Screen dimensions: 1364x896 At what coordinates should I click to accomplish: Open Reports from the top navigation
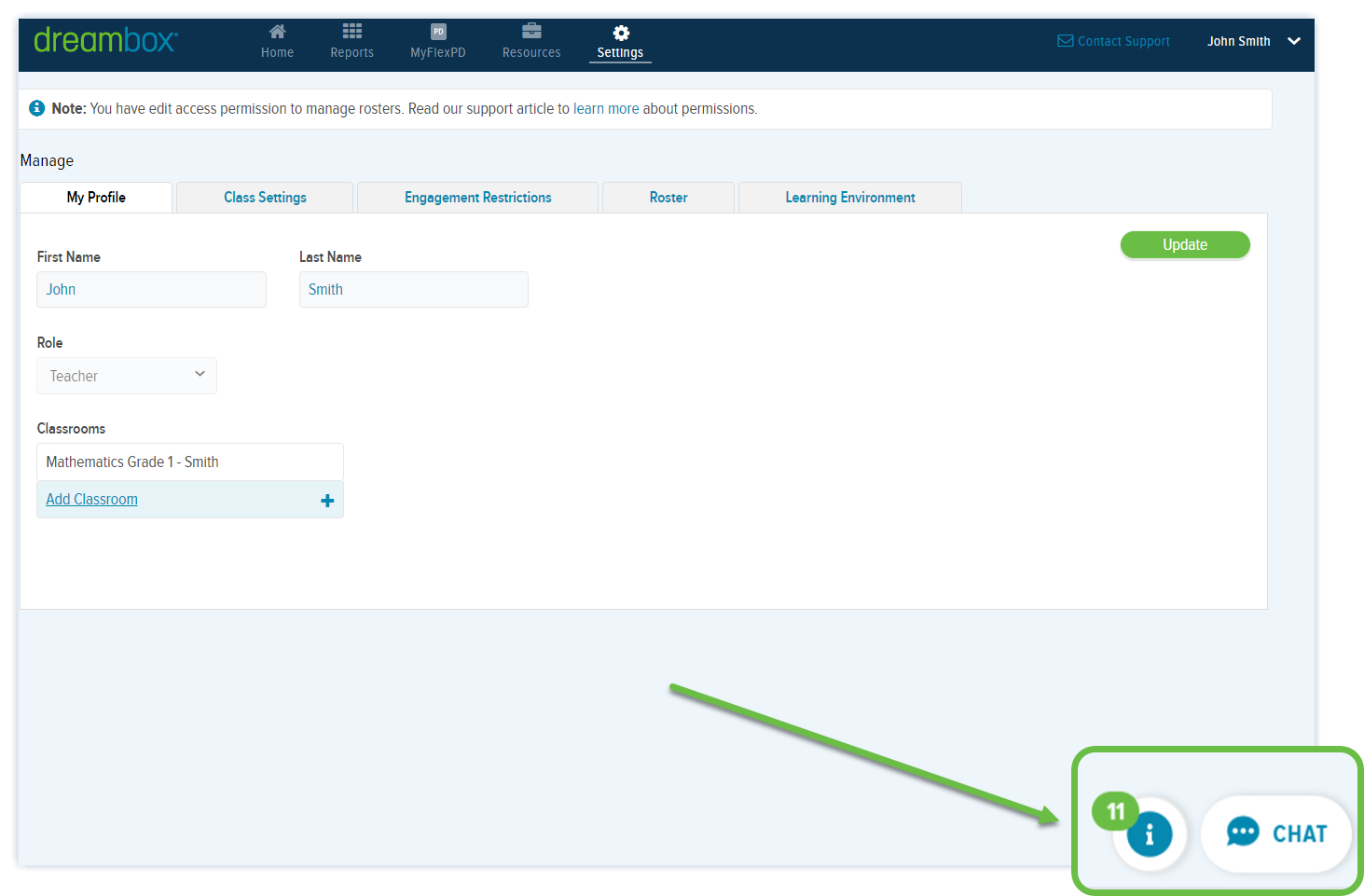click(351, 31)
